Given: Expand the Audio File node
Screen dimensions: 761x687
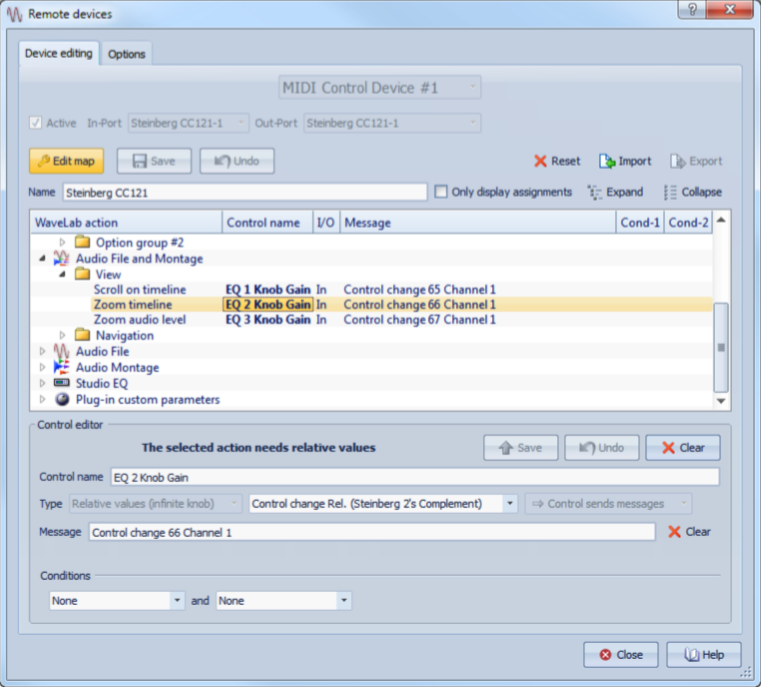Looking at the screenshot, I should (x=42, y=351).
